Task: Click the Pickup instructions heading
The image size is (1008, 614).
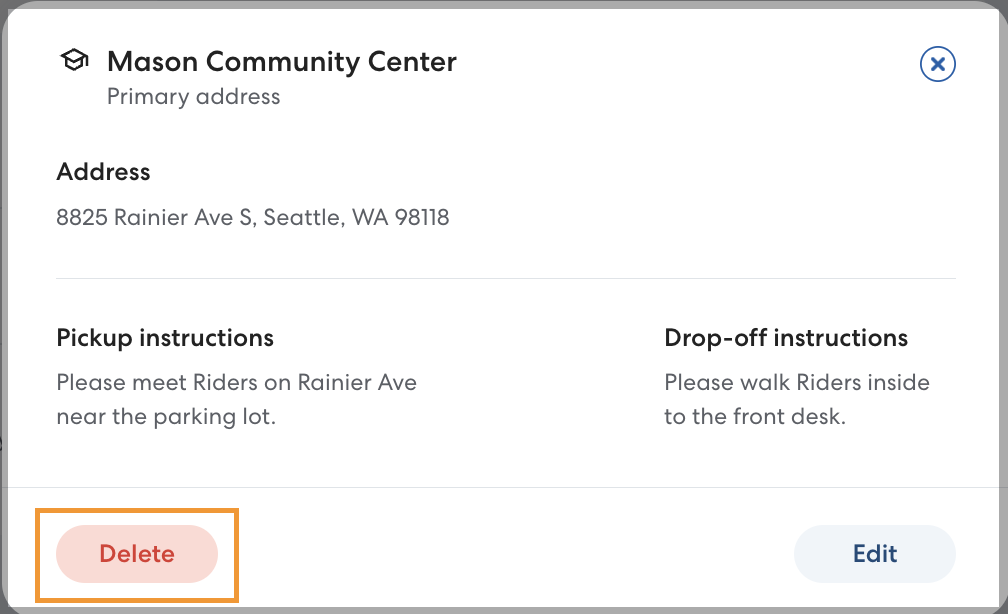Action: (165, 338)
